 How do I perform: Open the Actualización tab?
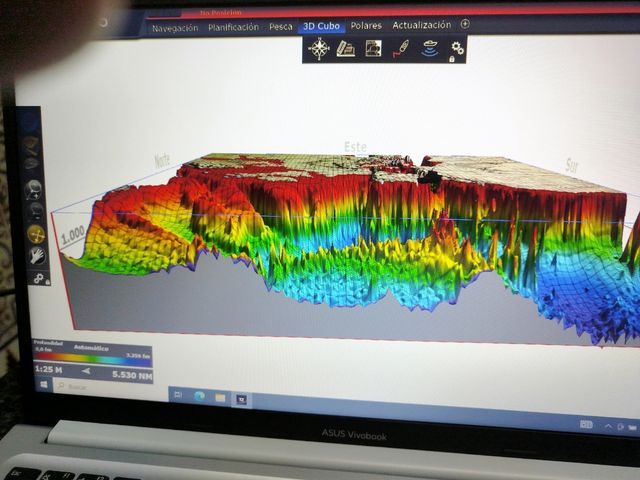pos(421,25)
